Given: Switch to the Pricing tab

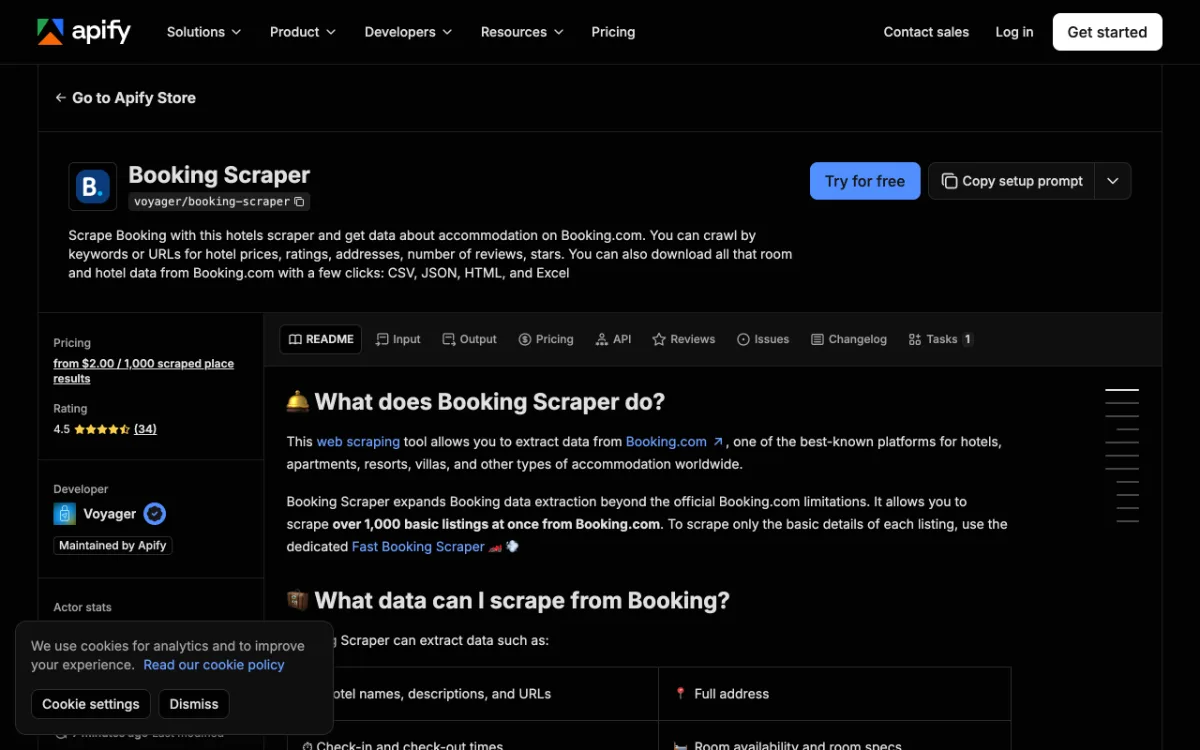Looking at the screenshot, I should [546, 339].
